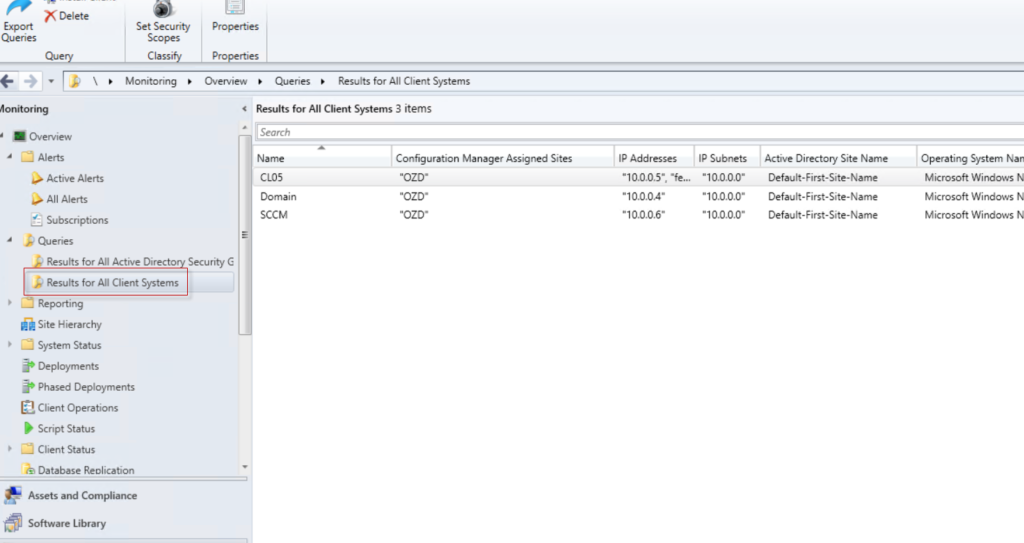The width and height of the screenshot is (1024, 543).
Task: Select the CL05 result row
Action: [639, 177]
